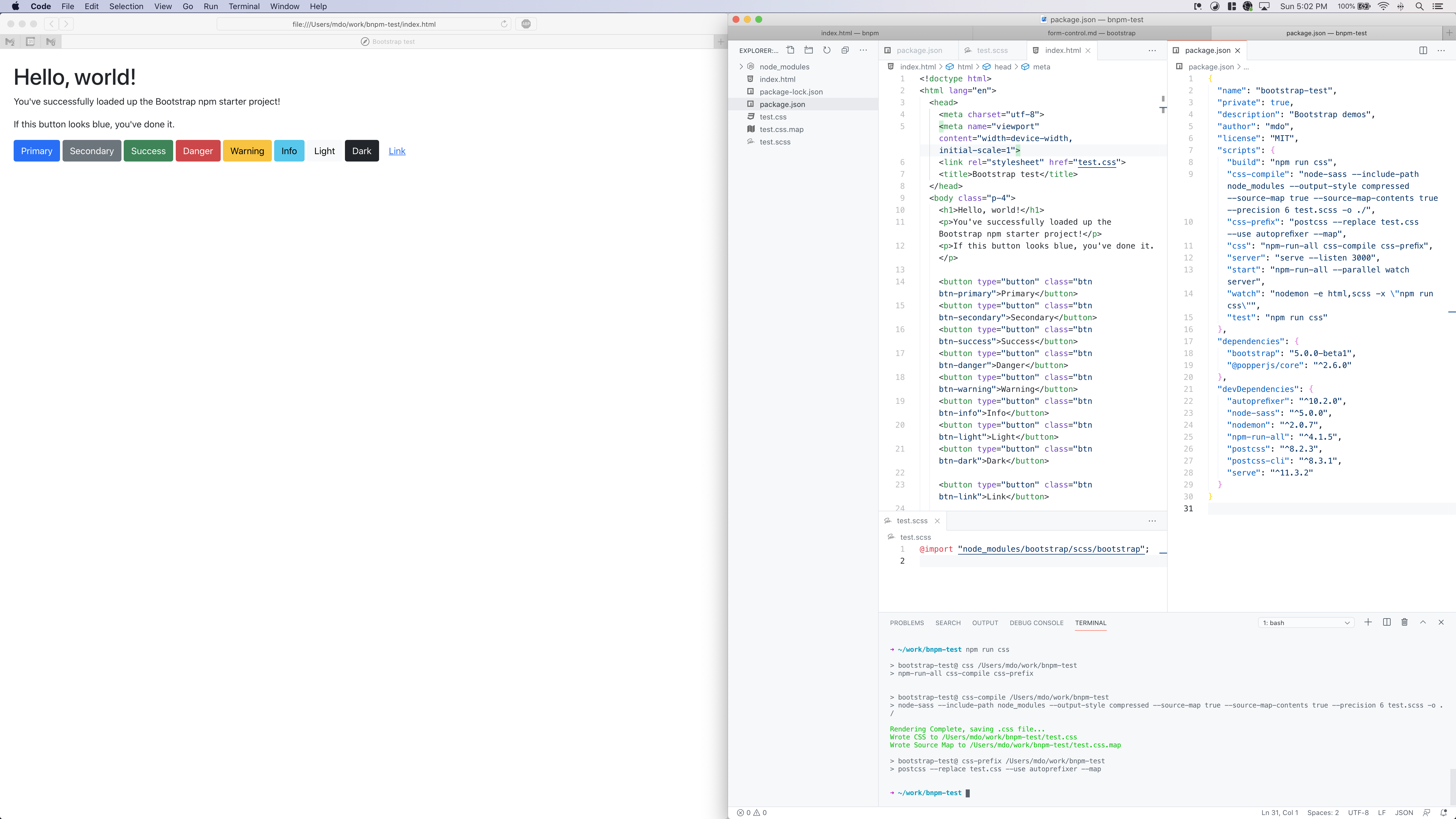
Task: Open Spotlight search from the menu bar
Action: click(x=1419, y=6)
